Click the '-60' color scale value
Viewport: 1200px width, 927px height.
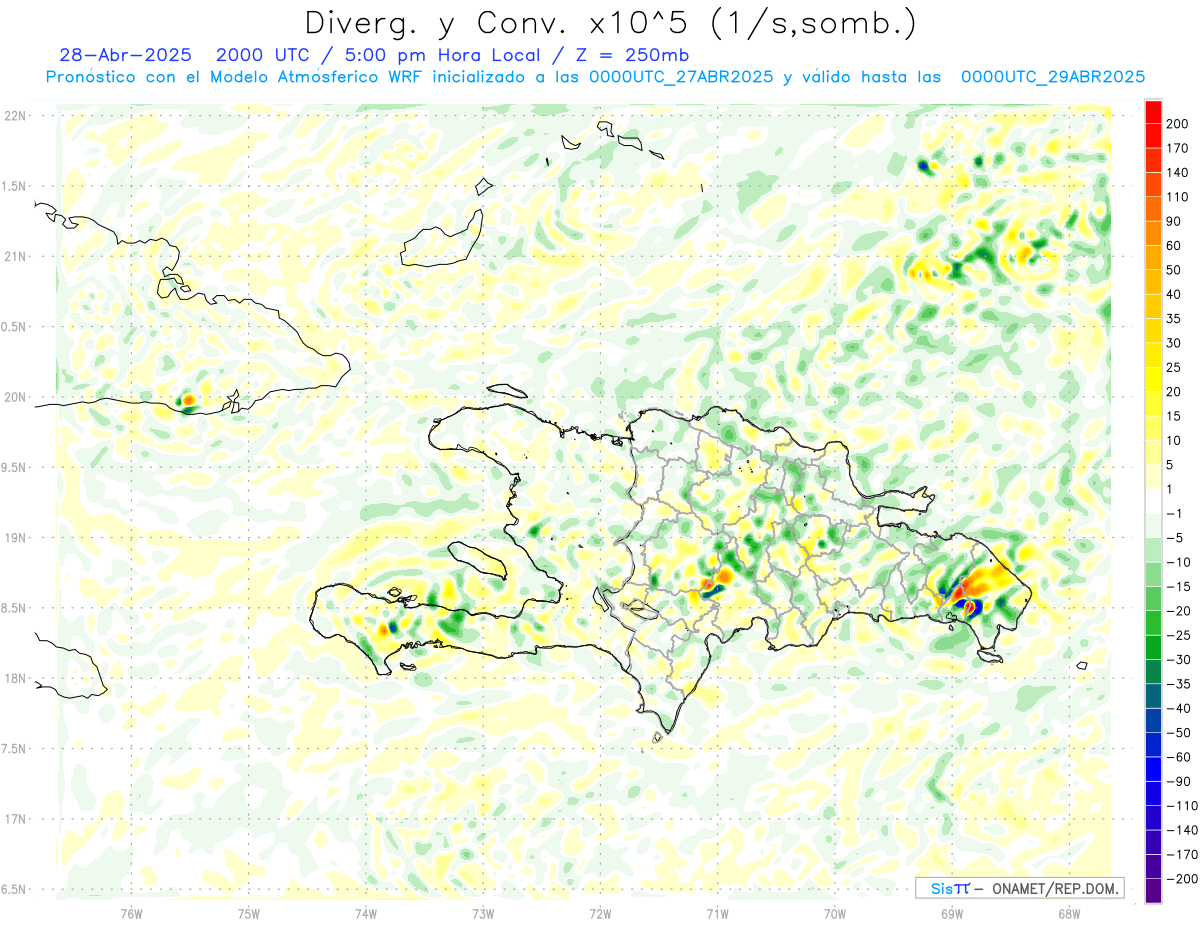point(1178,758)
